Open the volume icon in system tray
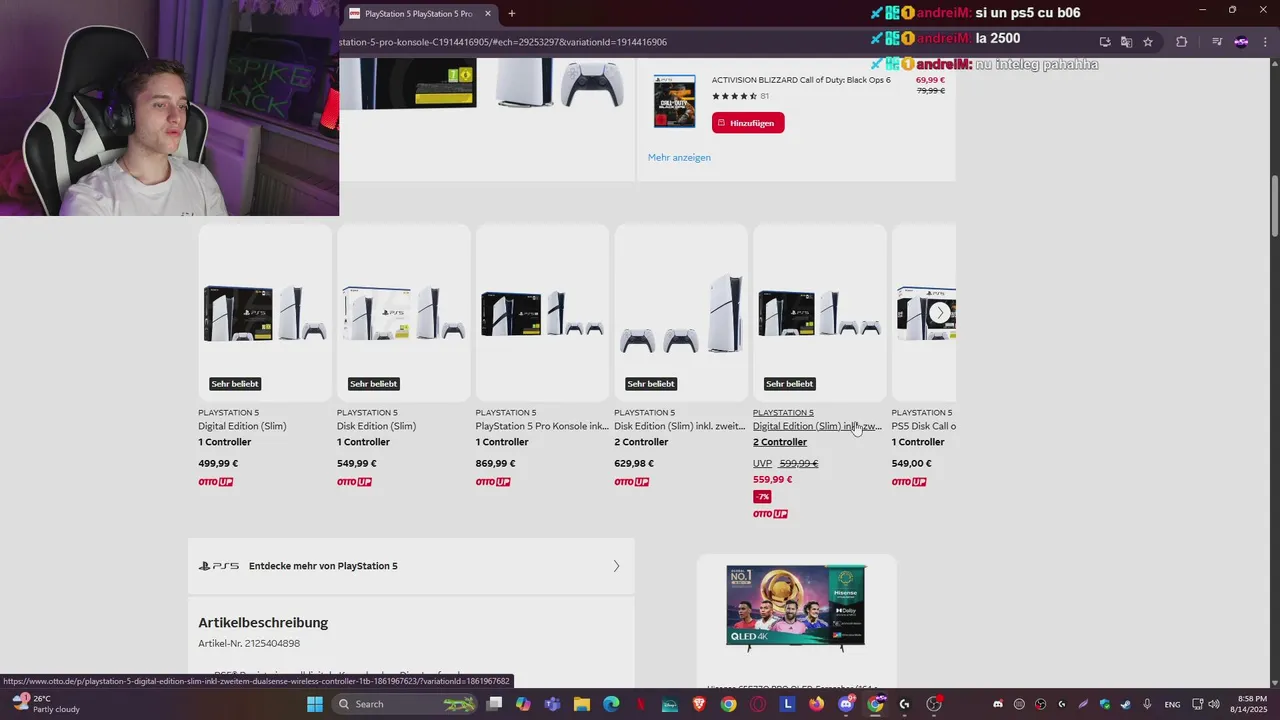Screen dimensions: 1280x720 click(x=1214, y=704)
